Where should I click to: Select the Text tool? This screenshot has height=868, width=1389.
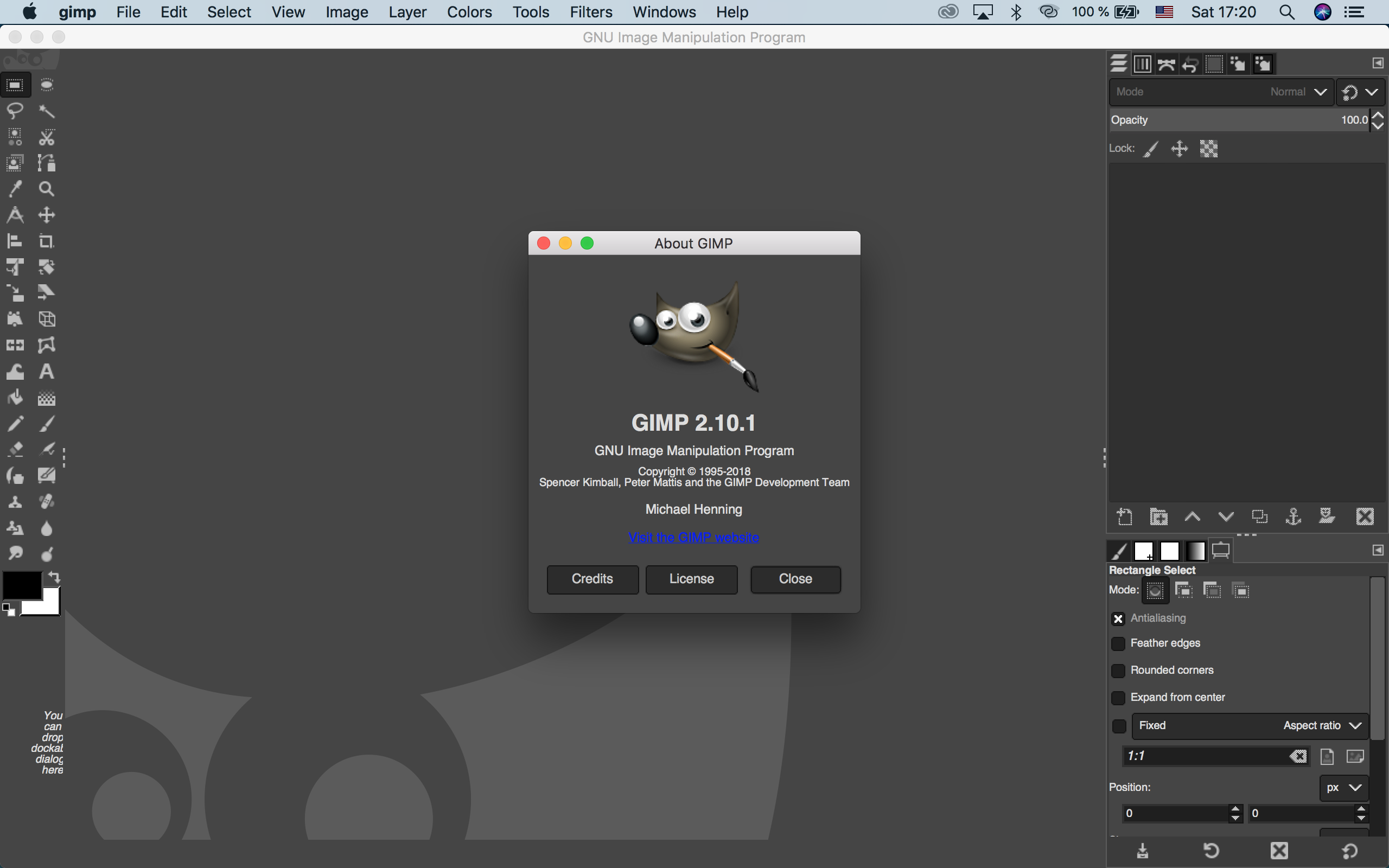point(47,372)
